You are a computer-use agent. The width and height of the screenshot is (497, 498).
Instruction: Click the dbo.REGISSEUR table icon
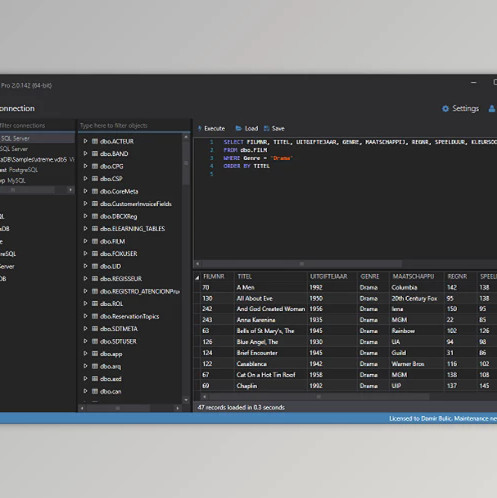click(95, 279)
